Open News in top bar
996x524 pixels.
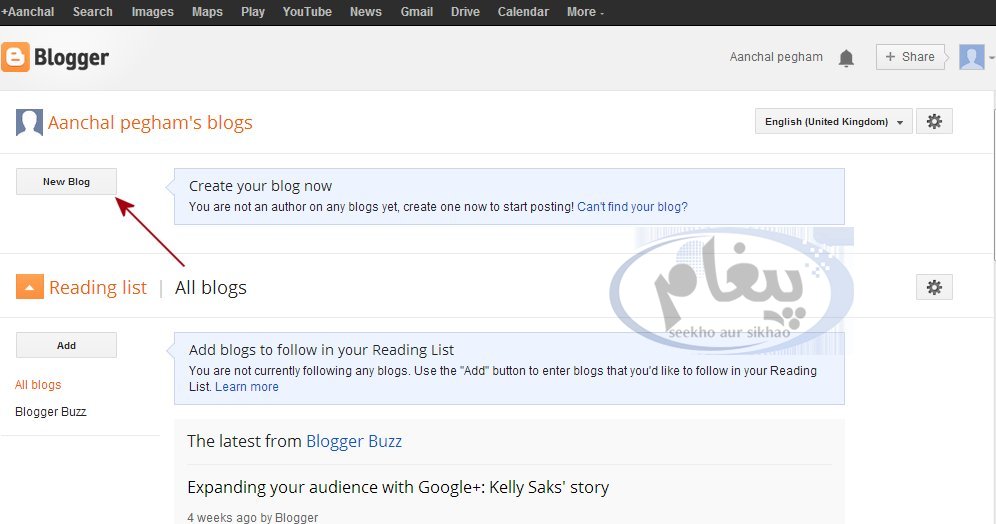click(366, 11)
